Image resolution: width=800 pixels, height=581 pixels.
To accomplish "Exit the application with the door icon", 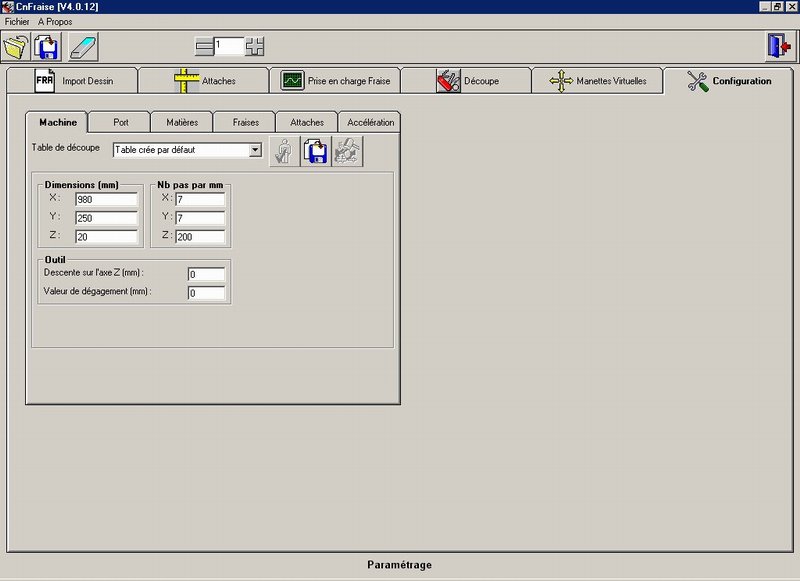I will click(780, 46).
